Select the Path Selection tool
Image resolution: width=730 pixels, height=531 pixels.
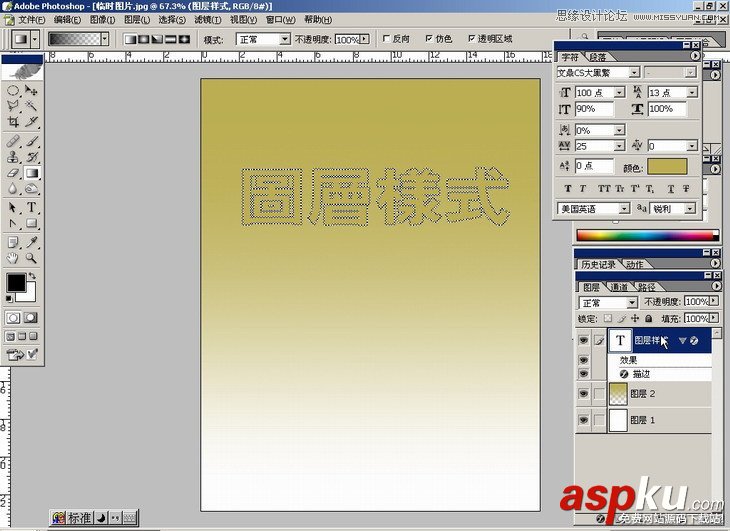13,207
